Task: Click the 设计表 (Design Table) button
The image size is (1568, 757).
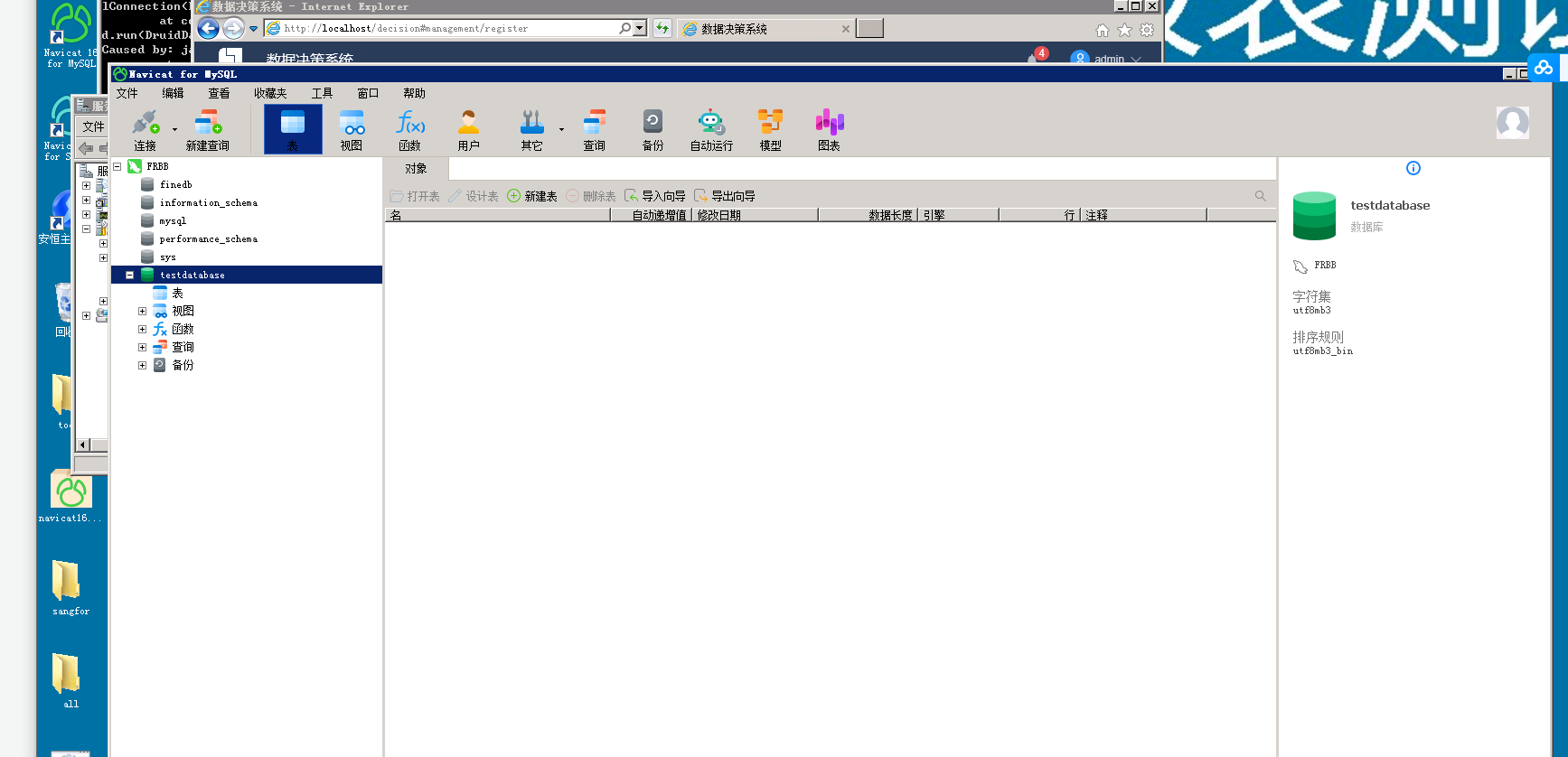Action: (x=474, y=196)
